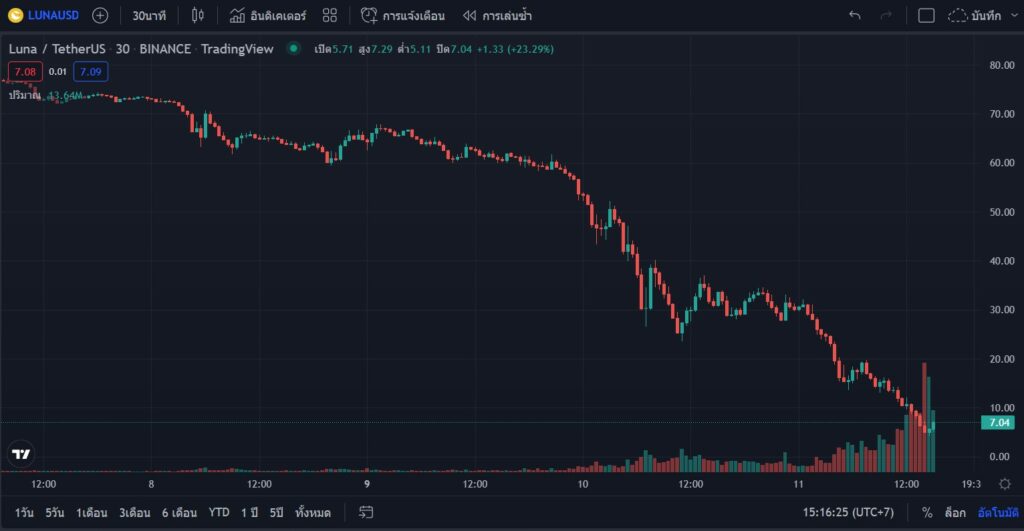1024x531 pixels.
Task: Toggle the % percent scale
Action: pos(927,512)
